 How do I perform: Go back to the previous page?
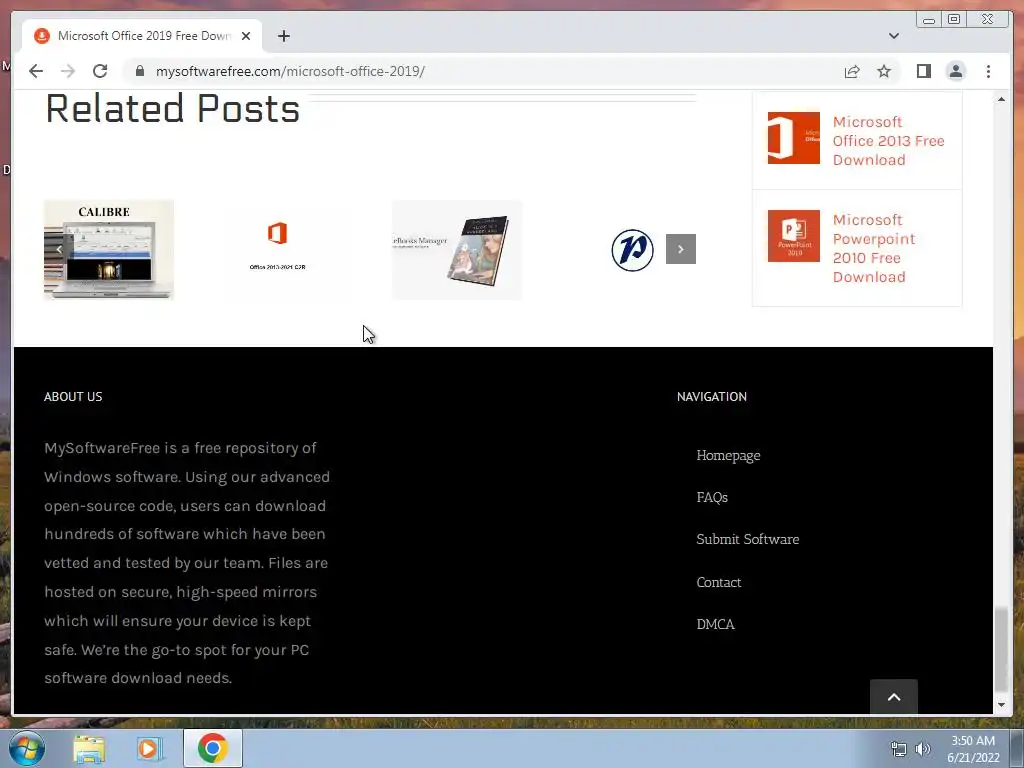36,71
